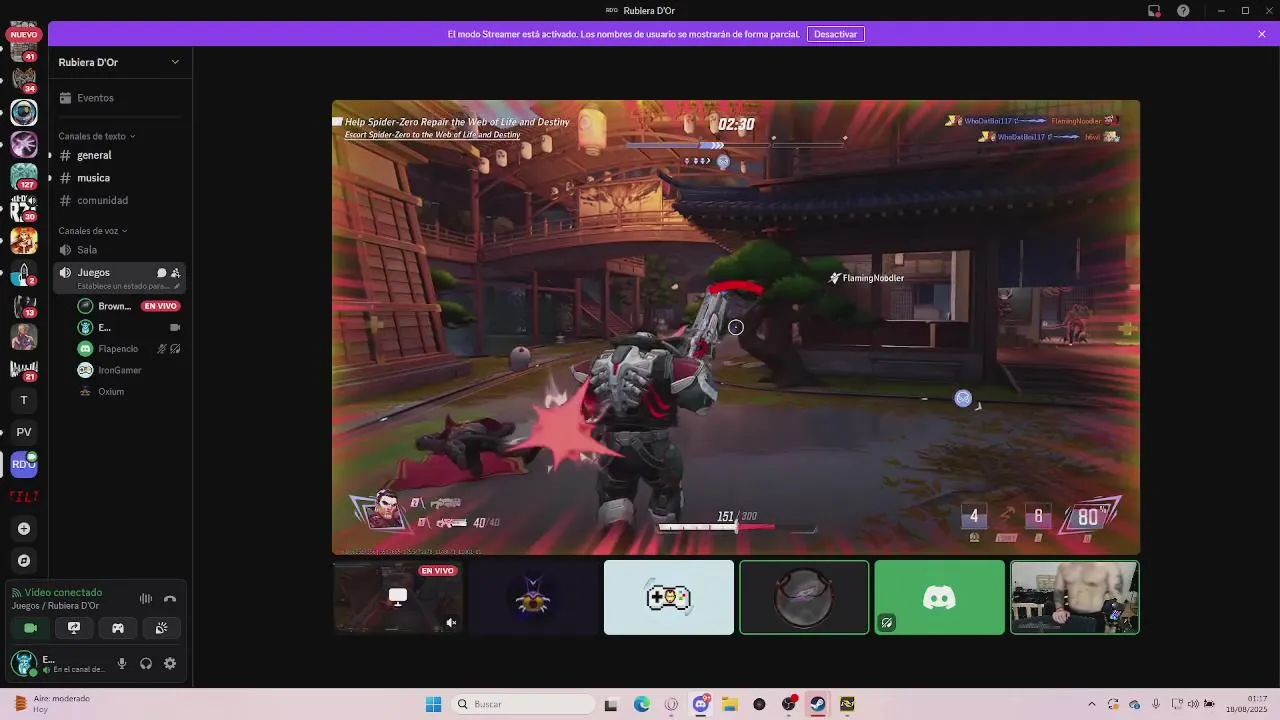Click user Brown... in voice list
The width and height of the screenshot is (1280, 720).
(x=115, y=306)
